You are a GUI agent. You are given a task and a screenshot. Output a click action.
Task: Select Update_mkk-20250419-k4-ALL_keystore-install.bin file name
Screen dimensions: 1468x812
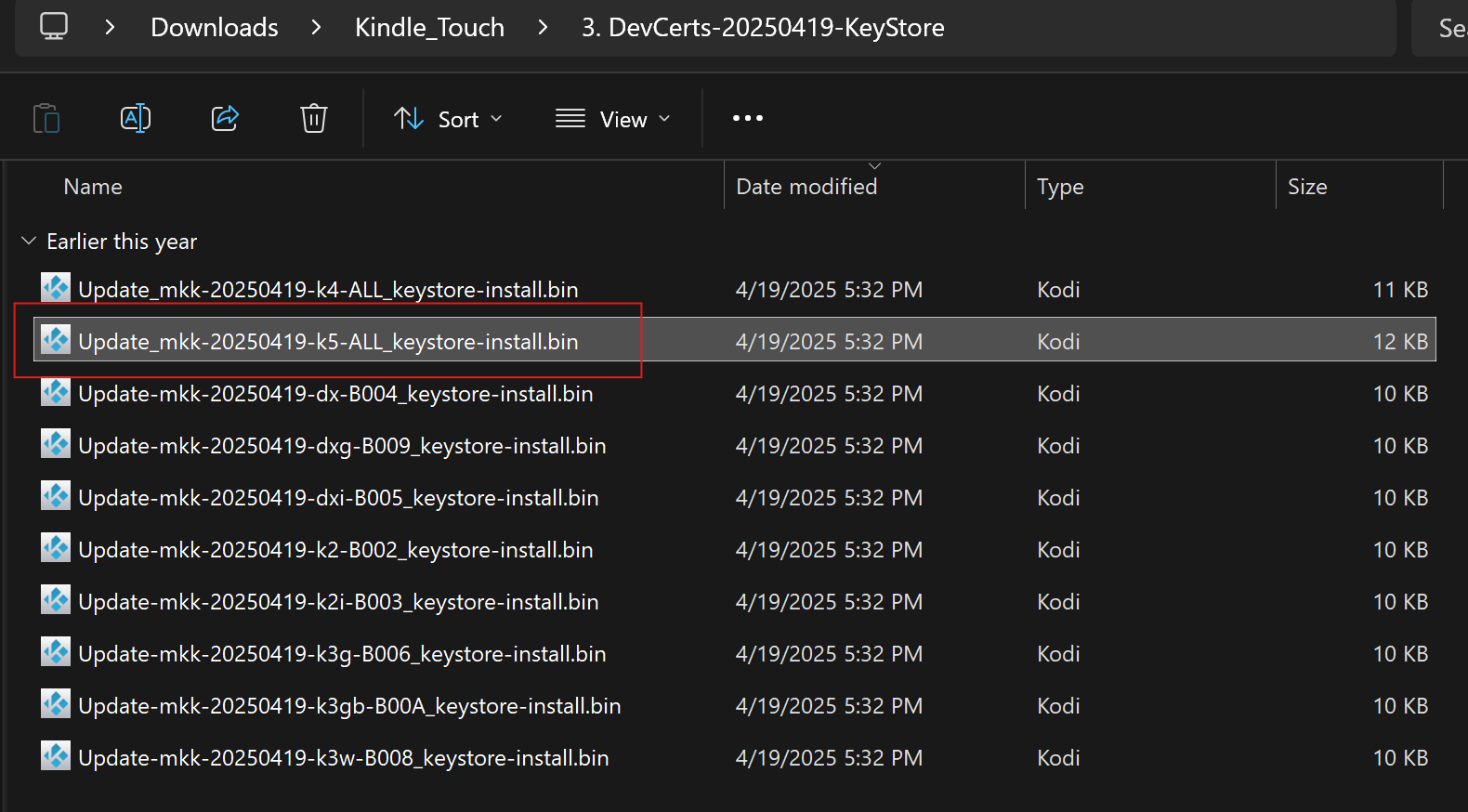(x=328, y=290)
